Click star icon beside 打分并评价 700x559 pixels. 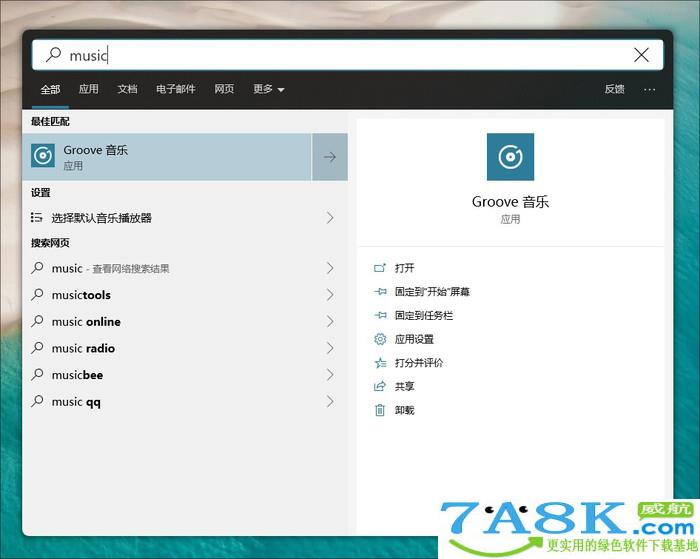379,363
